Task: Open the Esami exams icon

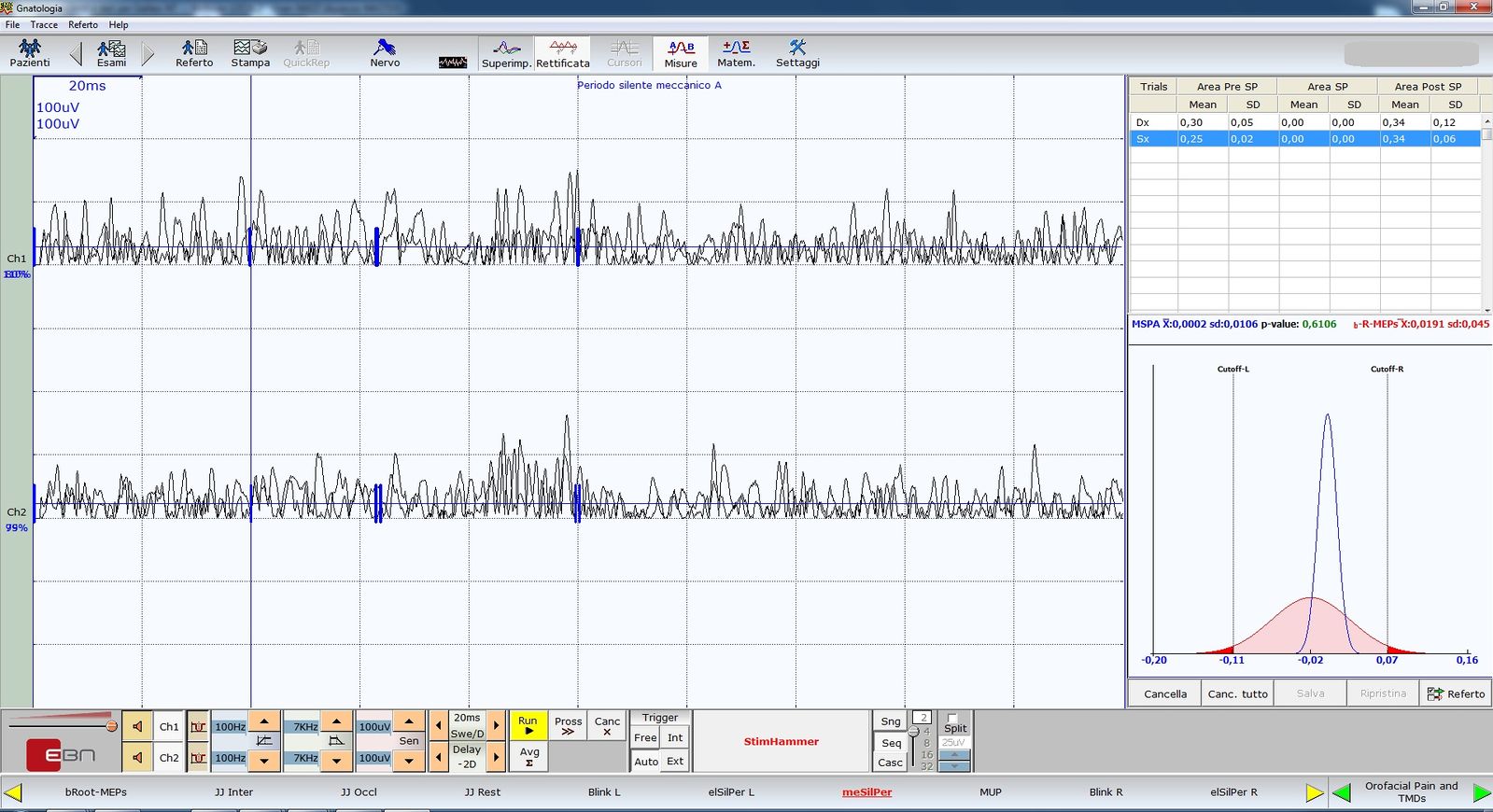Action: tap(111, 53)
